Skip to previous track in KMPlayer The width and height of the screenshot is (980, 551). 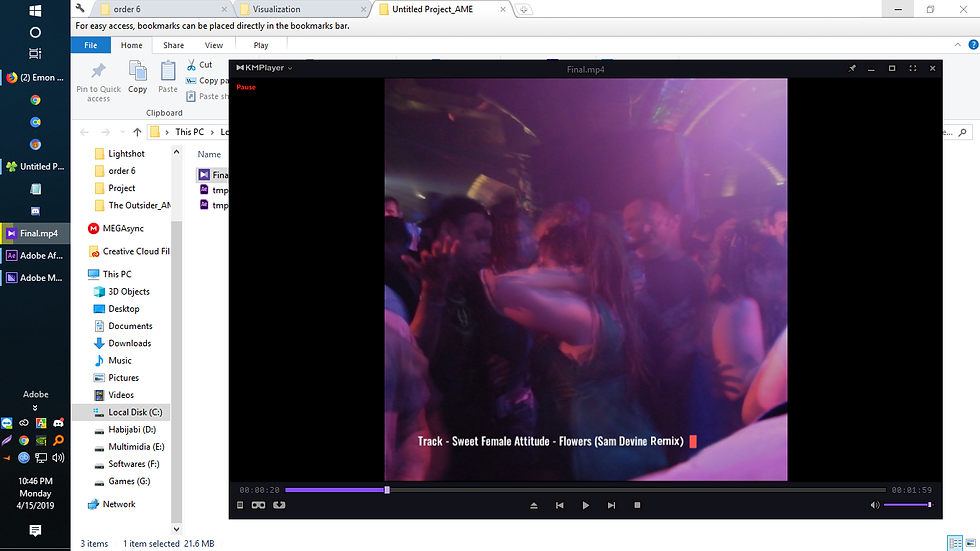click(x=559, y=505)
